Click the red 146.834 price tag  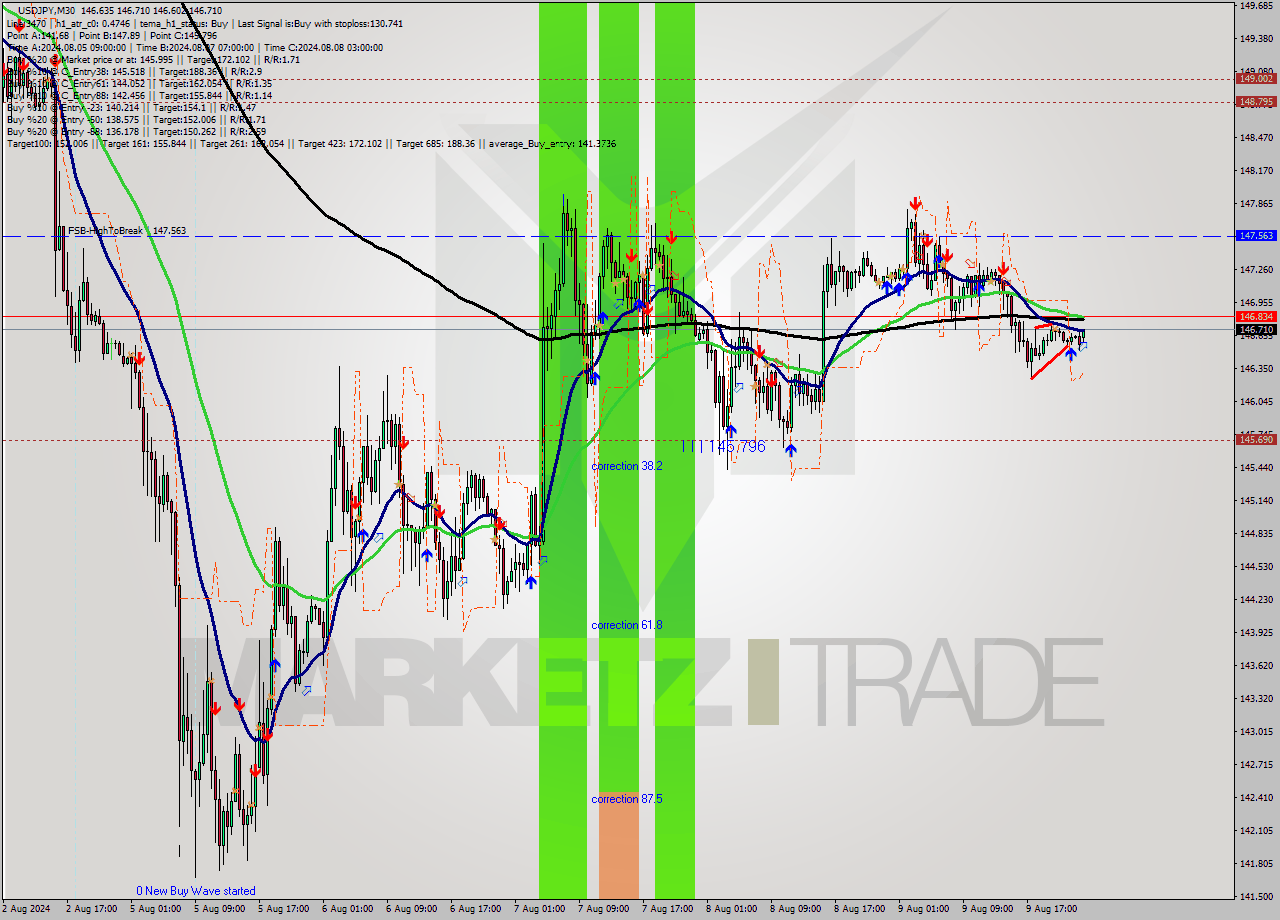coord(1256,316)
